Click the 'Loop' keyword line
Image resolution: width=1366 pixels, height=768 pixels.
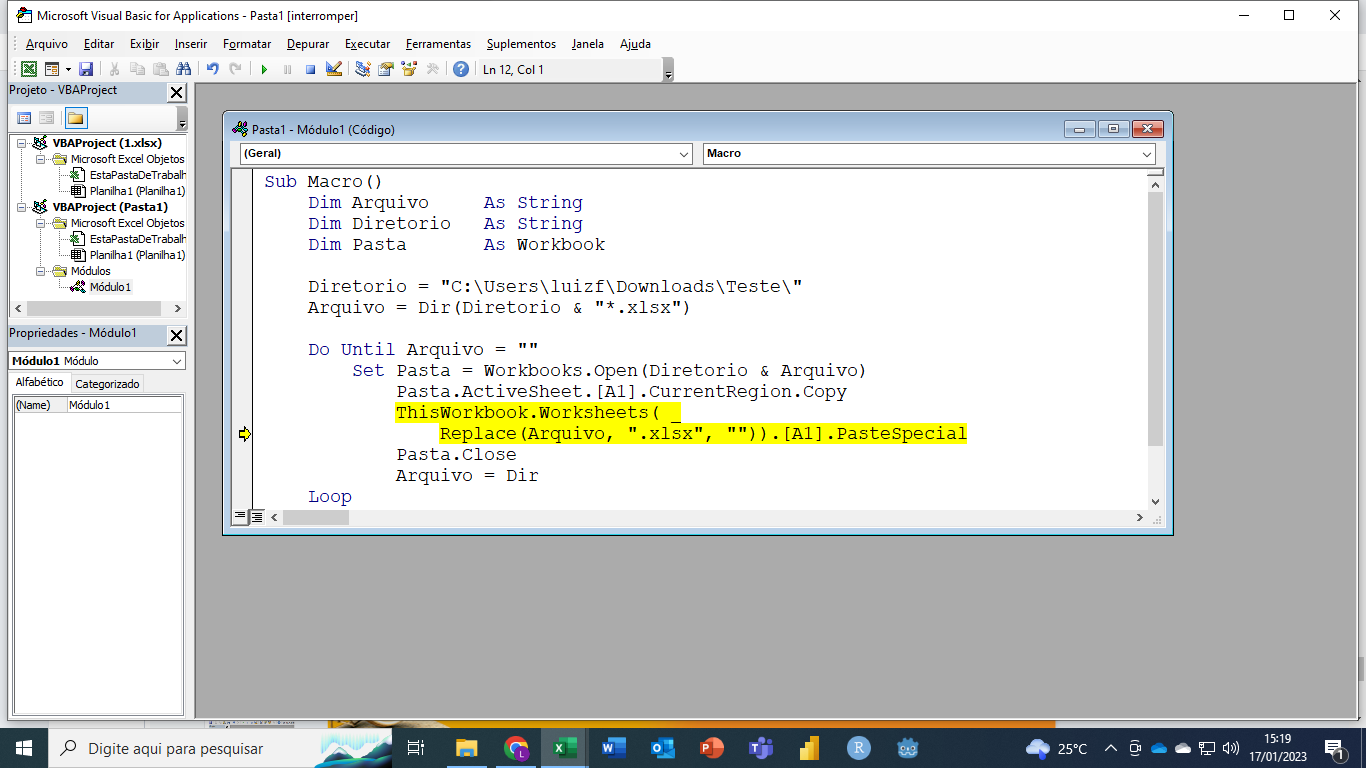(330, 497)
